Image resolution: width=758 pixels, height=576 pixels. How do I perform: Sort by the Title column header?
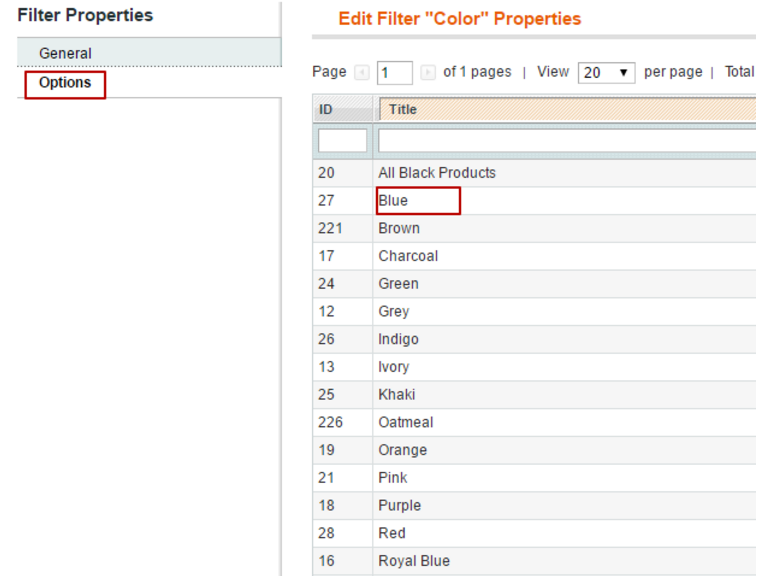click(x=403, y=109)
